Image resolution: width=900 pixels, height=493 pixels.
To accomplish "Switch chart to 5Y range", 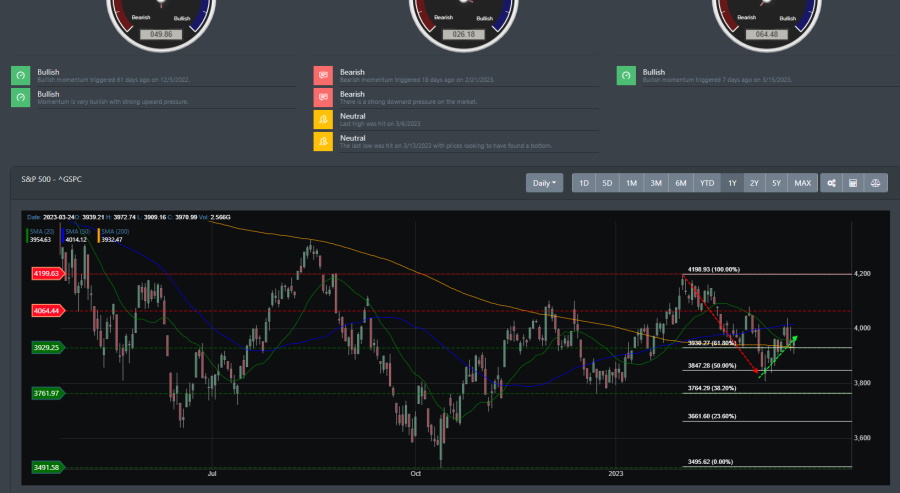I will click(x=777, y=183).
